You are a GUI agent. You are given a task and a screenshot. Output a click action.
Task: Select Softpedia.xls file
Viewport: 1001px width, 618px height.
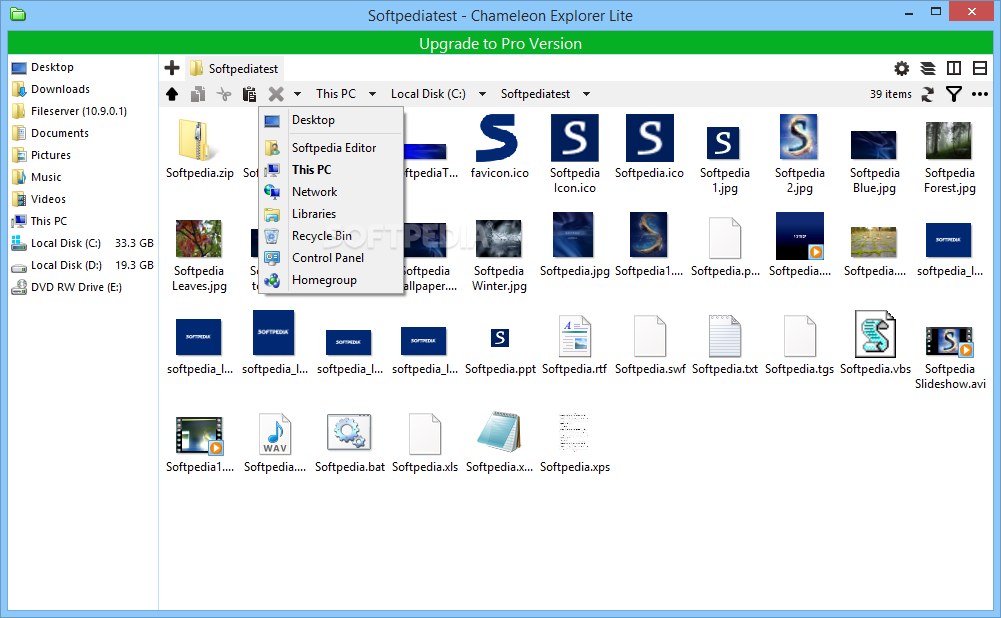[x=425, y=443]
